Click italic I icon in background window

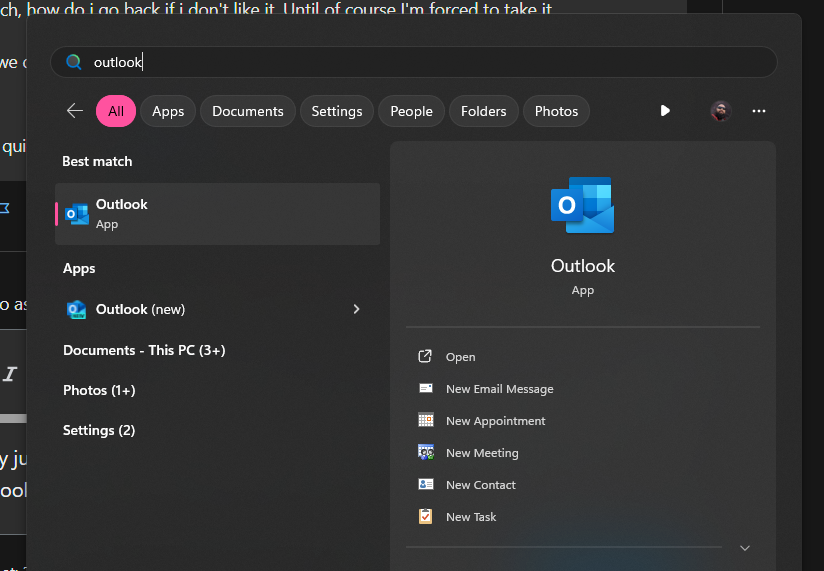10,374
